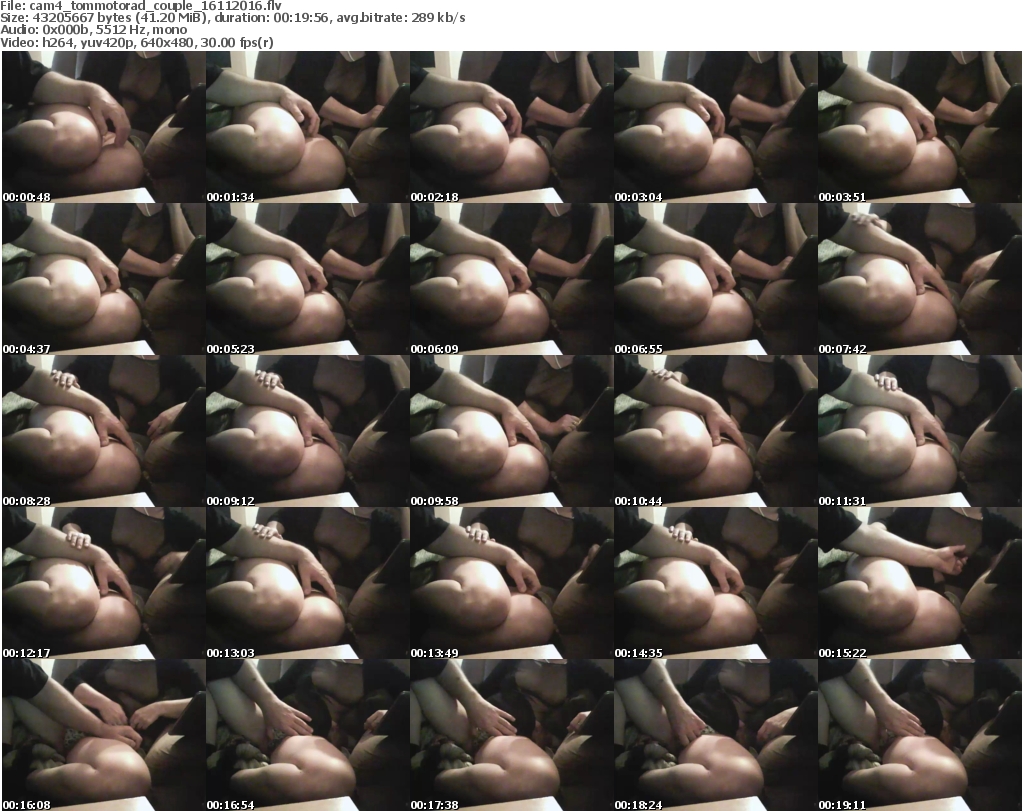Pick the thumbnail stamped 00:15:22
Viewport: 1024px width, 811px height.
(920, 583)
